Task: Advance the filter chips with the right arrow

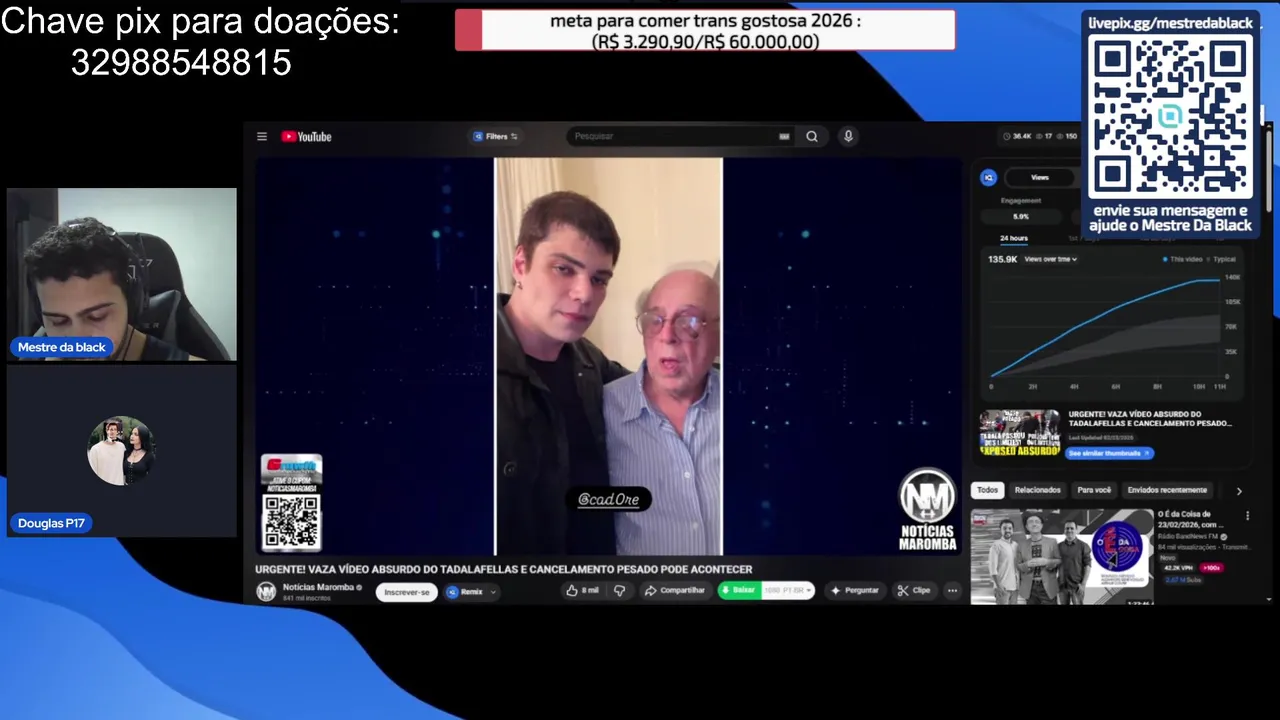Action: click(x=1239, y=491)
